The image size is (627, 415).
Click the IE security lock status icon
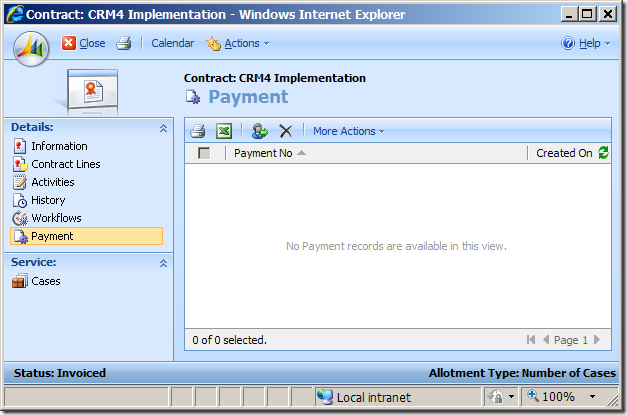click(495, 397)
